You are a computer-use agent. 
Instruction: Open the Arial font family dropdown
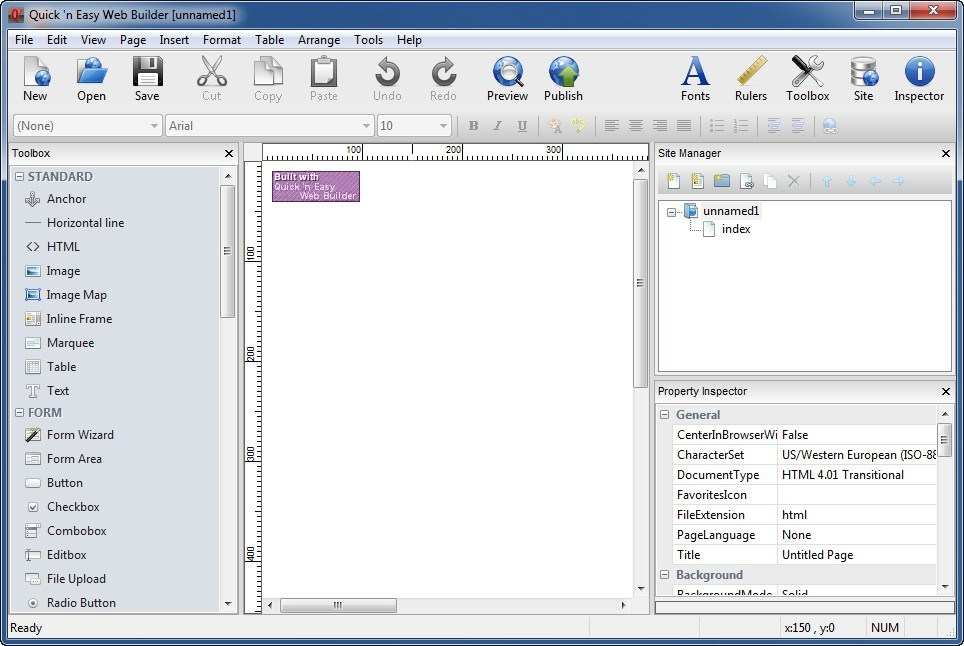(x=366, y=125)
